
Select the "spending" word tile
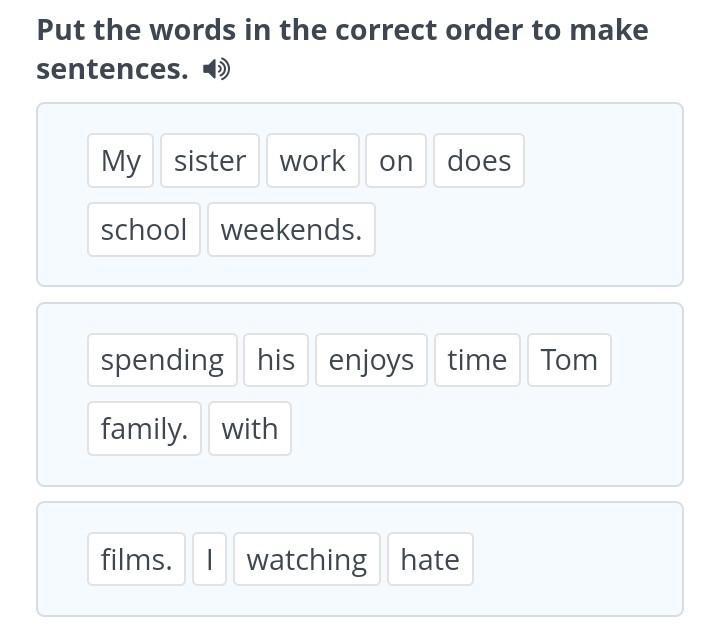[x=162, y=360]
